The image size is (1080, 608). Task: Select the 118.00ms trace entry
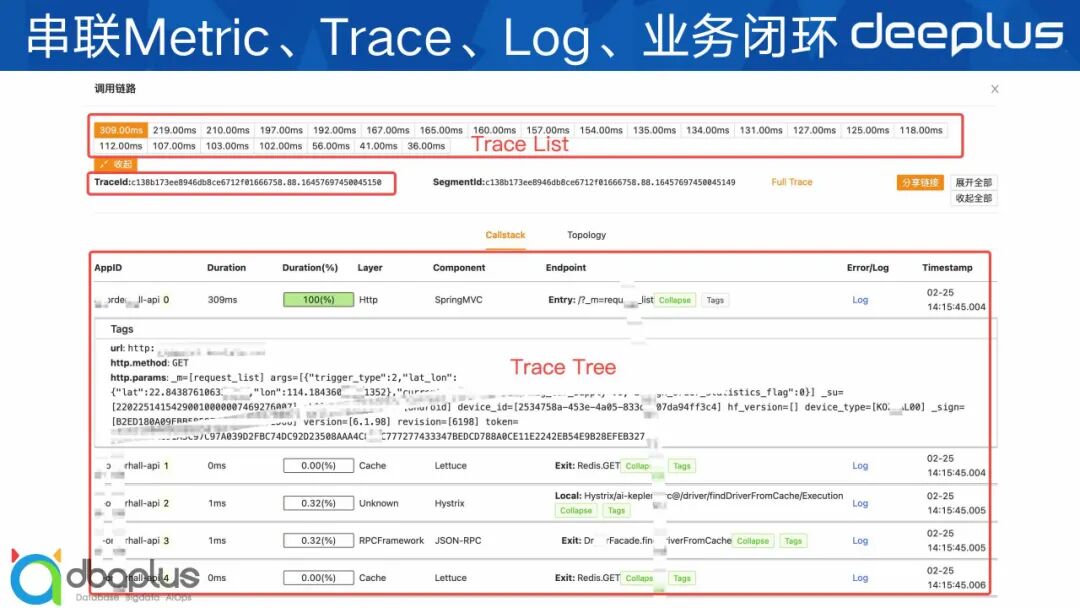tap(921, 129)
